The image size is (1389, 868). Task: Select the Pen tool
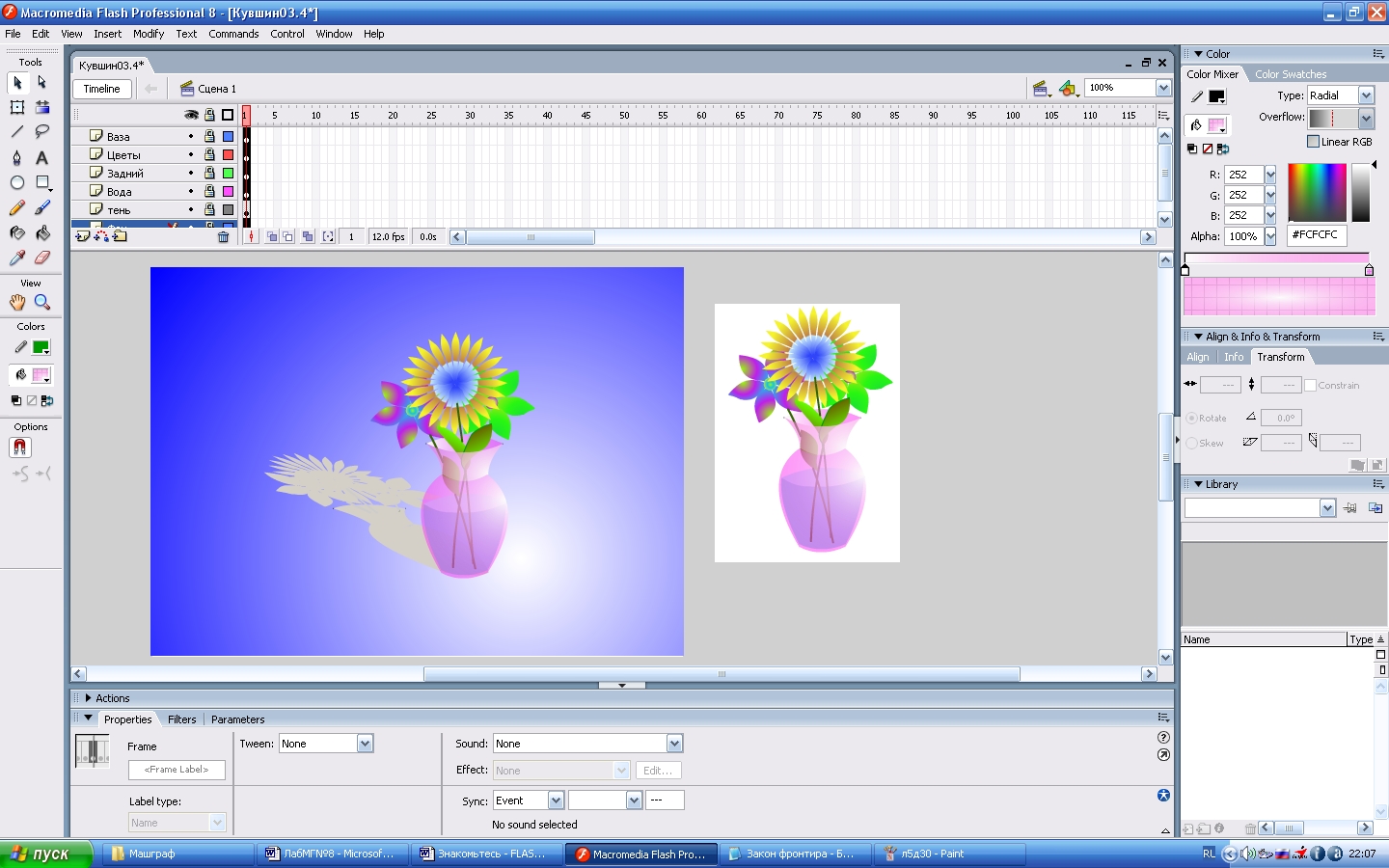[x=17, y=157]
